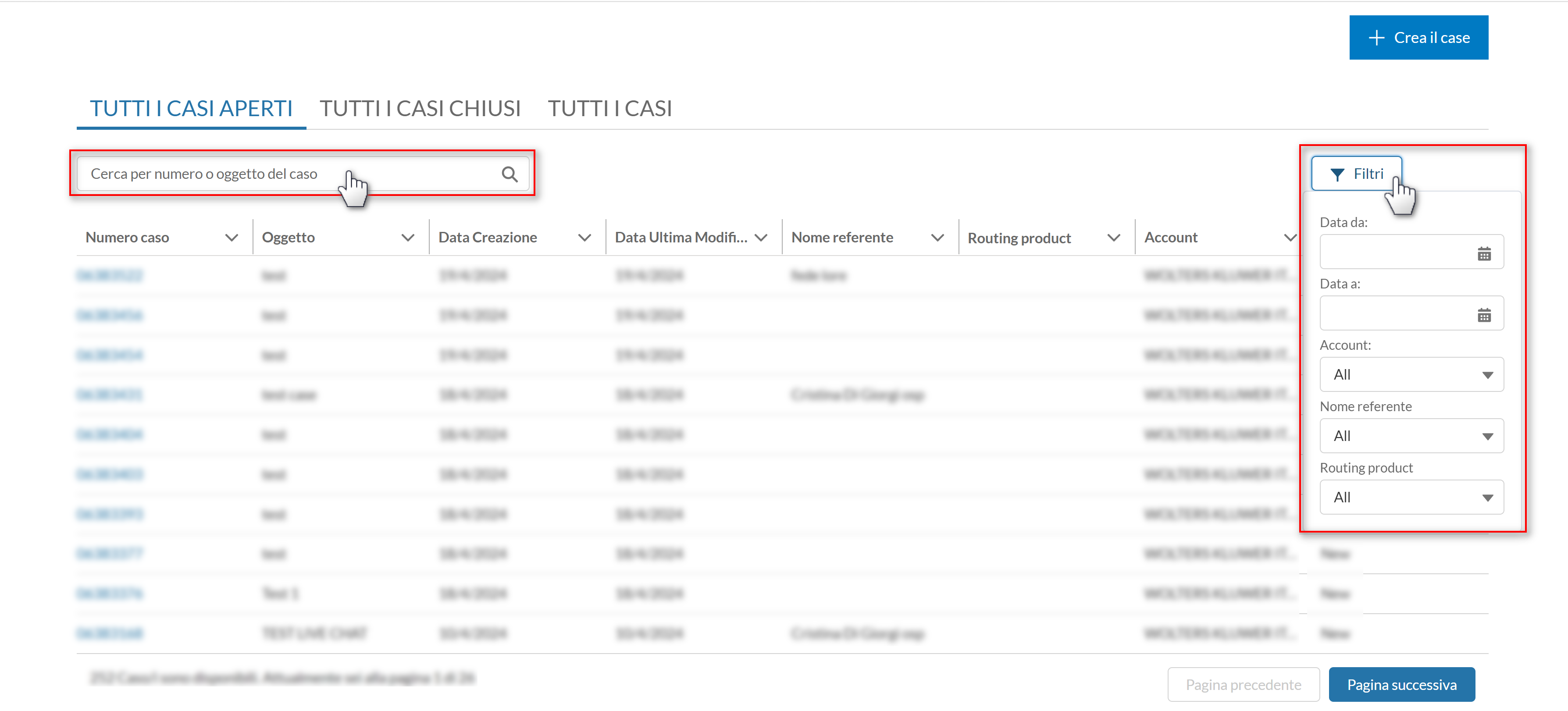Image resolution: width=1568 pixels, height=711 pixels.
Task: Switch to the Tutti i casi tab
Action: click(x=609, y=108)
